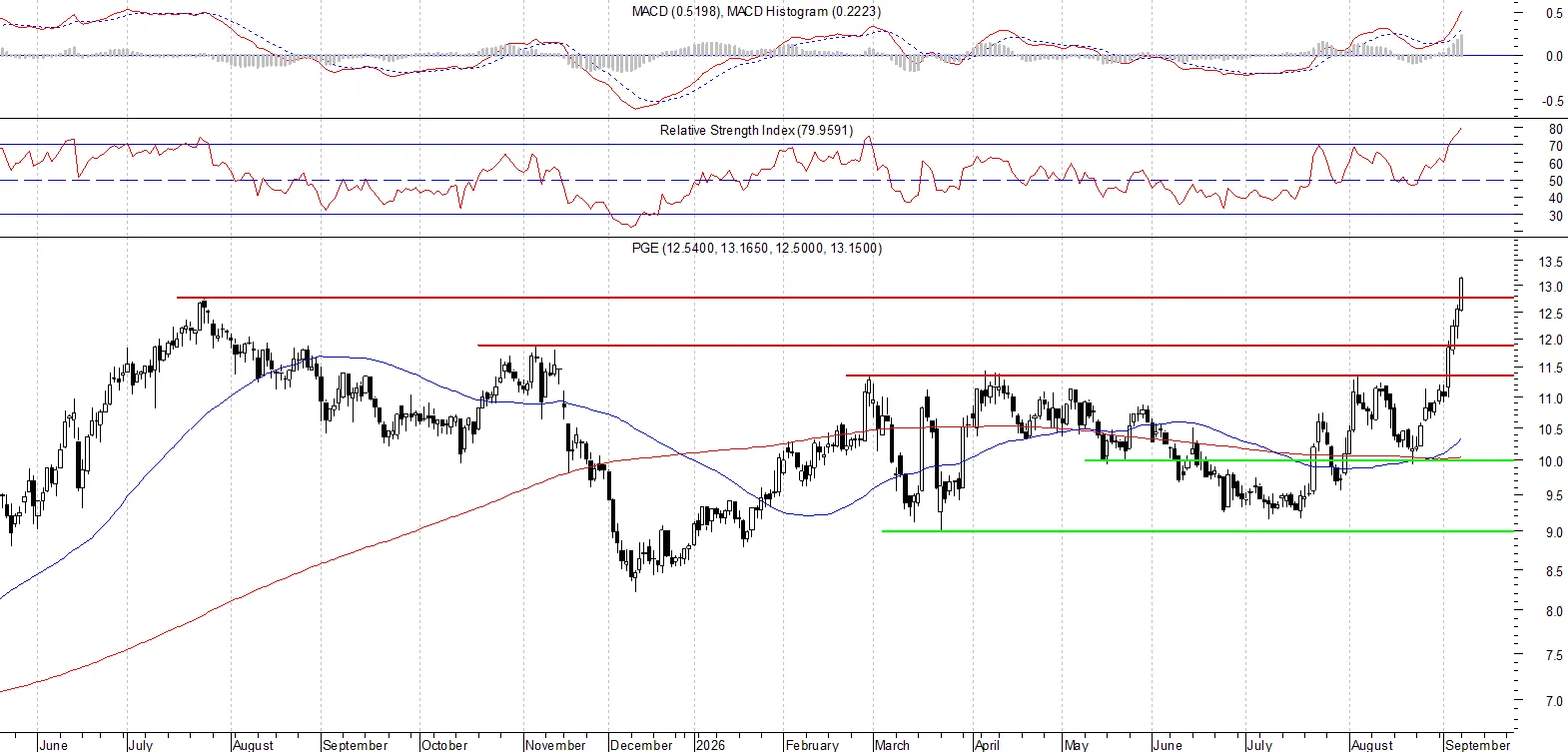The width and height of the screenshot is (1568, 752).
Task: Click the November label on the date axis
Action: (555, 745)
